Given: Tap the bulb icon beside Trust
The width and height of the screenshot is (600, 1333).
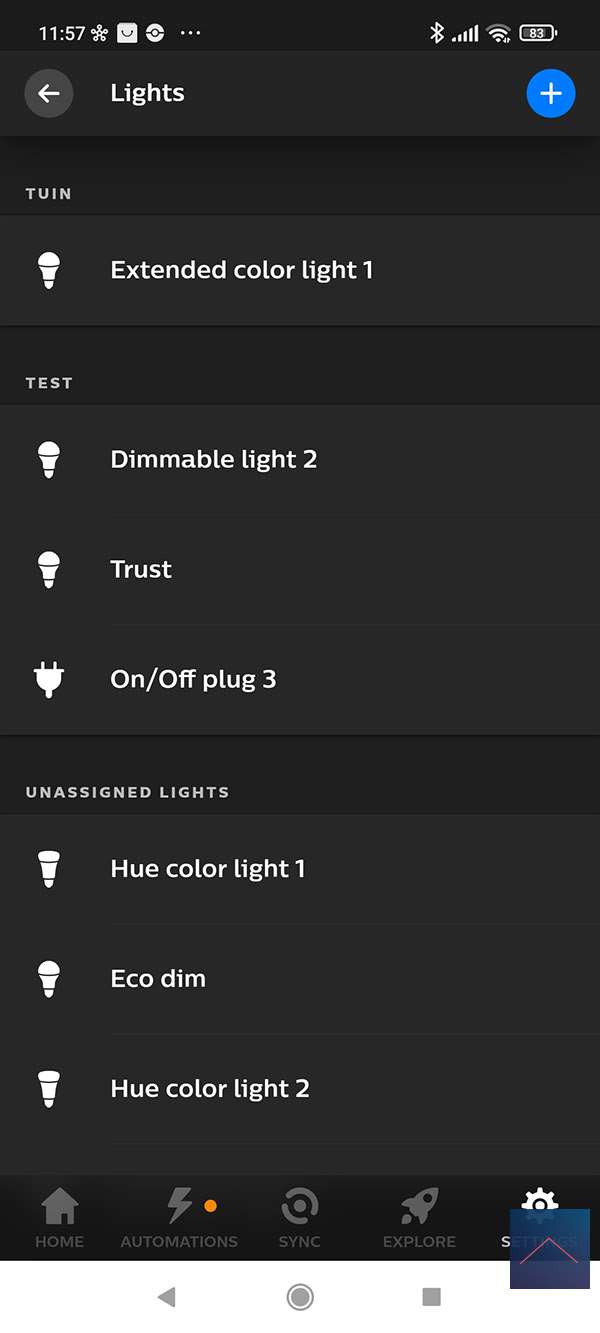Looking at the screenshot, I should point(48,570).
